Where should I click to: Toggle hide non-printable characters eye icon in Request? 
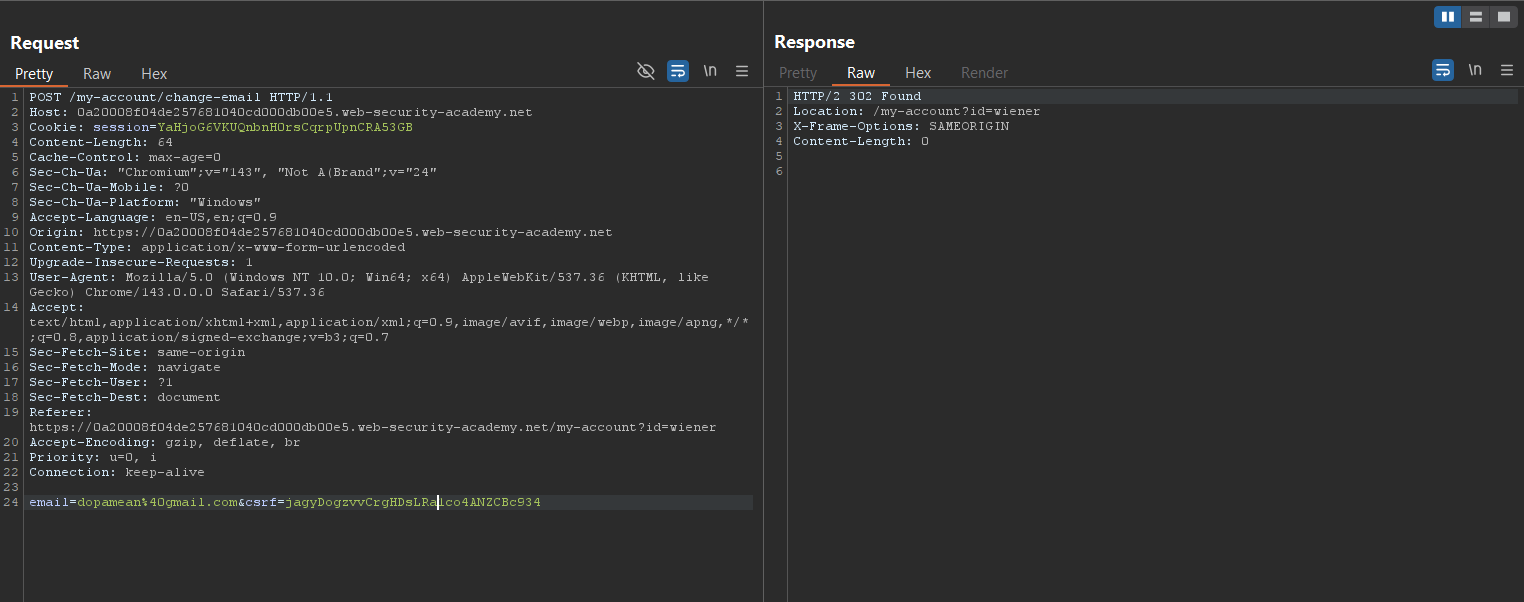point(646,71)
